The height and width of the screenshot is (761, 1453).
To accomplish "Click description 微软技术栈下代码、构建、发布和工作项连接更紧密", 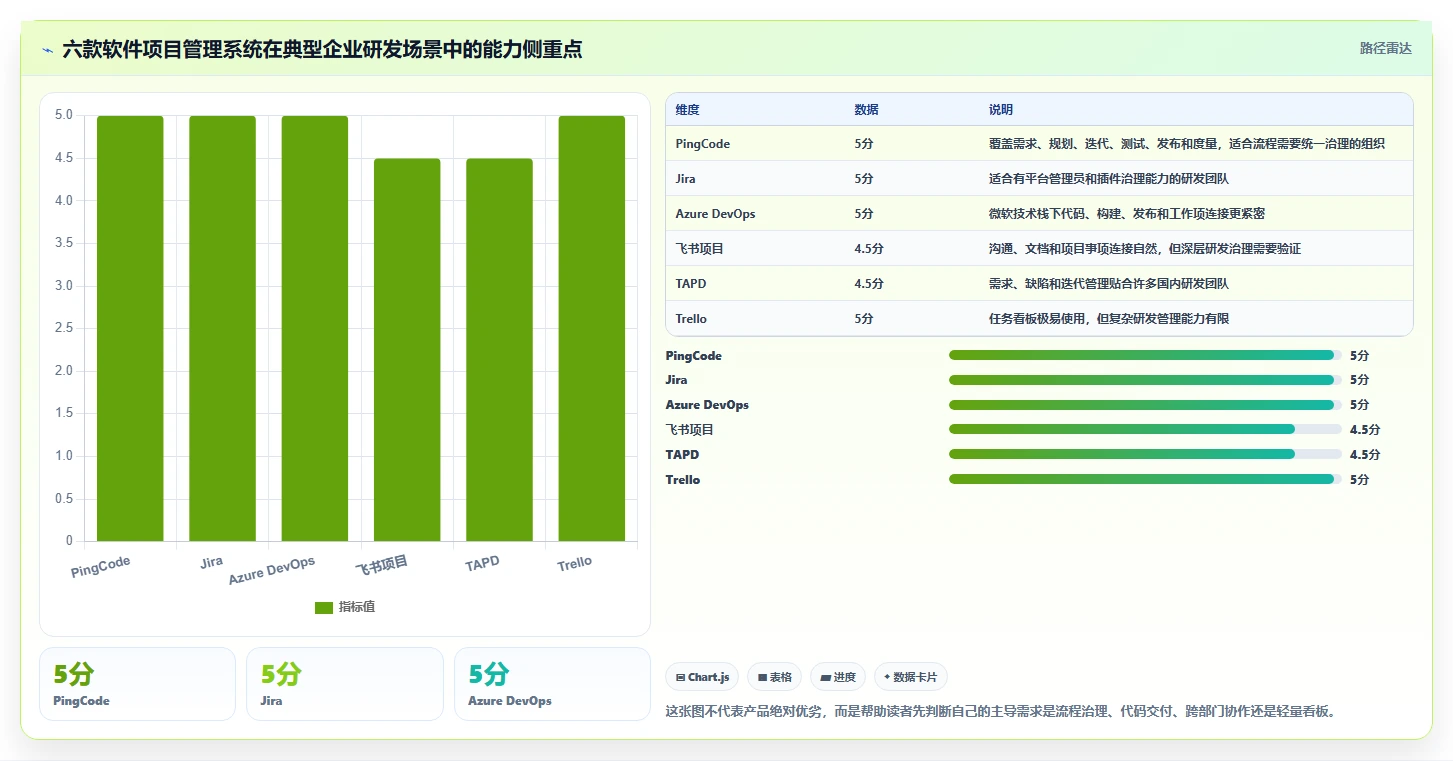I will pyautogui.click(x=1127, y=214).
